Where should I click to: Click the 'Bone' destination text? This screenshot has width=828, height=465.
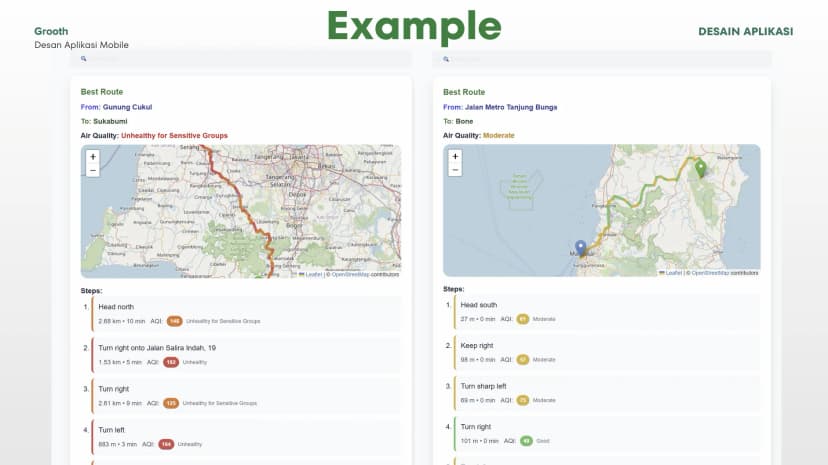(464, 121)
